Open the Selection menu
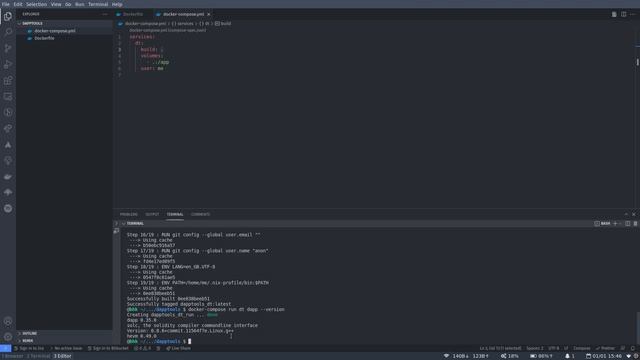 click(36, 4)
